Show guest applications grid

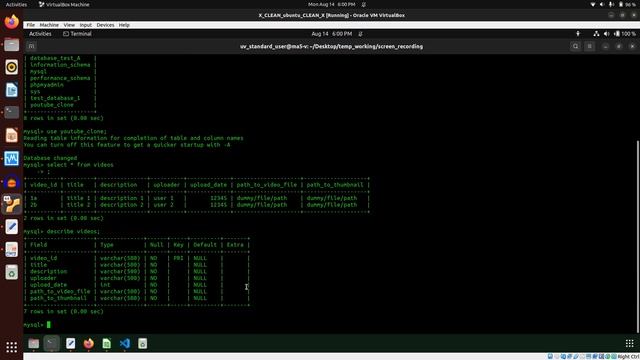click(x=630, y=344)
